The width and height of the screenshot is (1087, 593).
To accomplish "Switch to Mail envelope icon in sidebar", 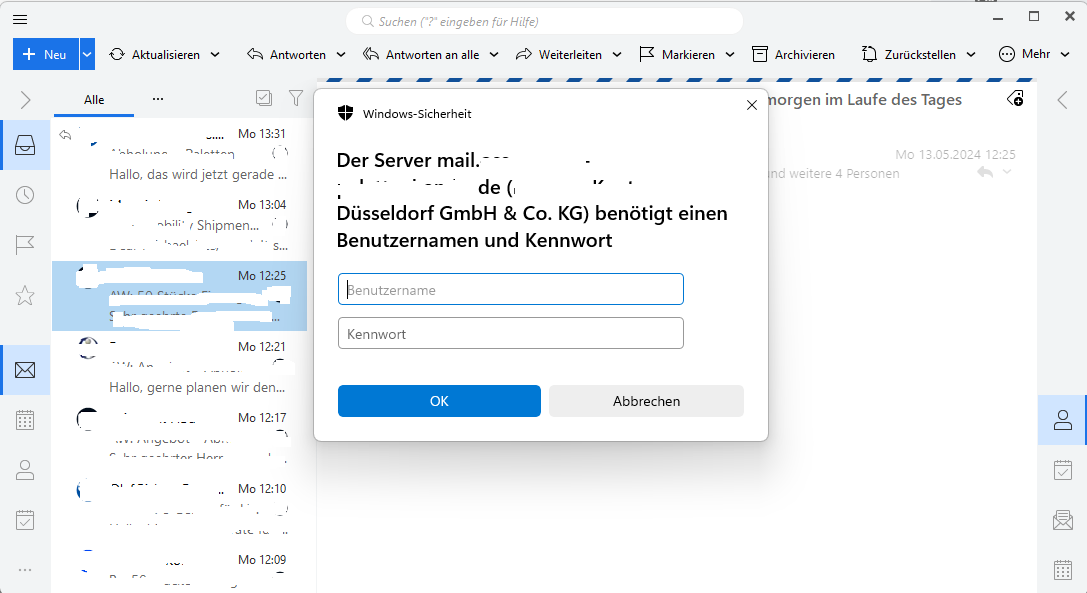I will [x=25, y=370].
